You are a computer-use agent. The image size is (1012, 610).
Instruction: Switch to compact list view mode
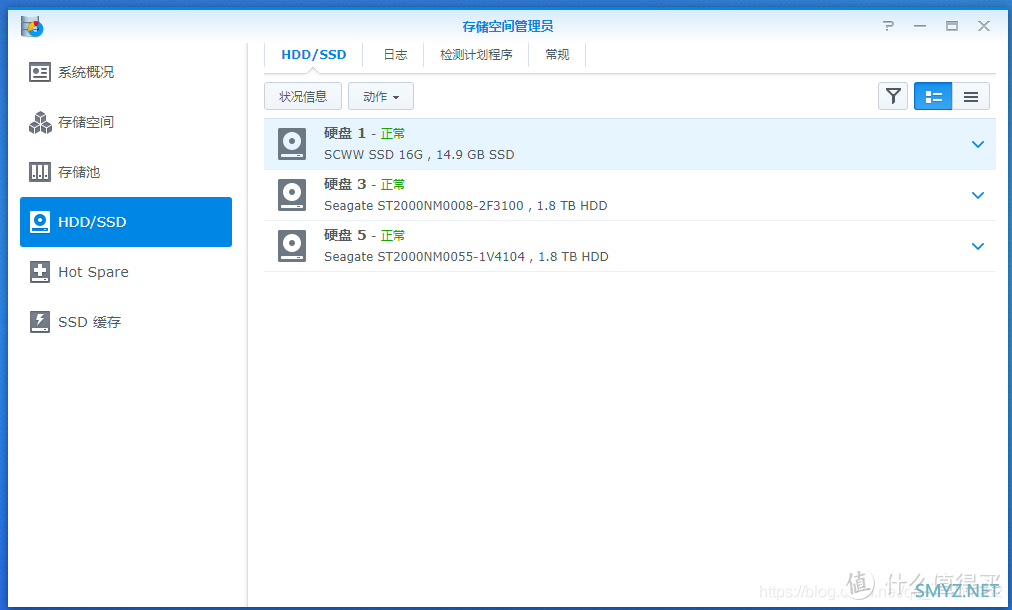971,96
